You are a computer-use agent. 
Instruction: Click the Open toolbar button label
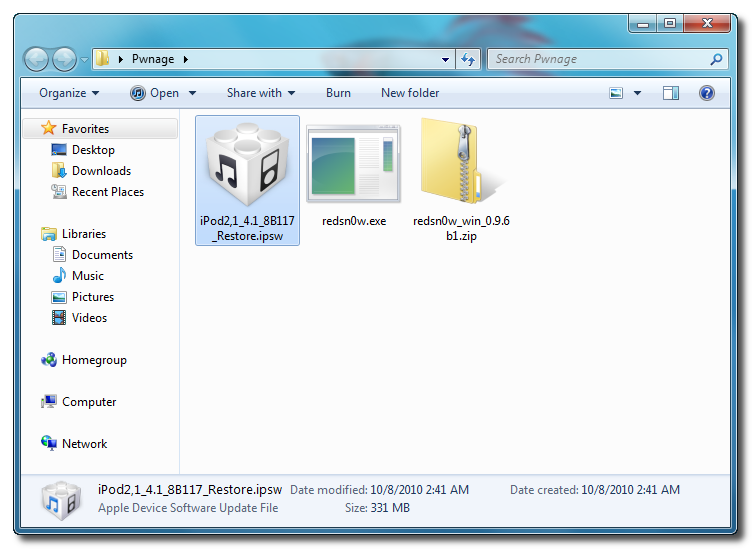pos(164,93)
